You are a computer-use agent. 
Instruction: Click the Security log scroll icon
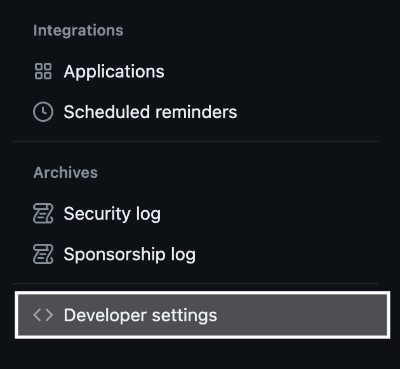pos(43,214)
